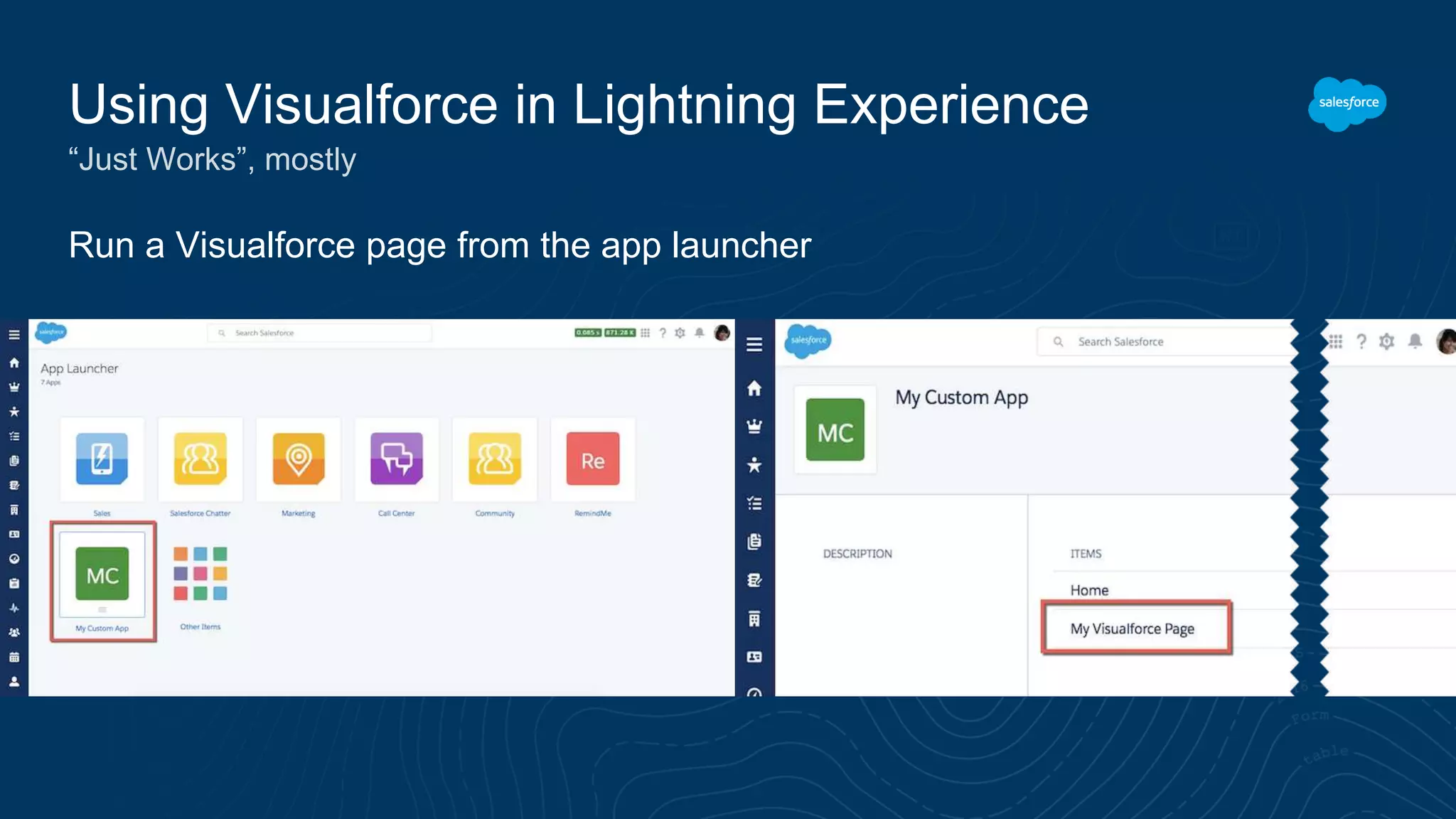The width and height of the screenshot is (1456, 819).
Task: Open Files icon in My Custom App sidebar
Action: (754, 542)
